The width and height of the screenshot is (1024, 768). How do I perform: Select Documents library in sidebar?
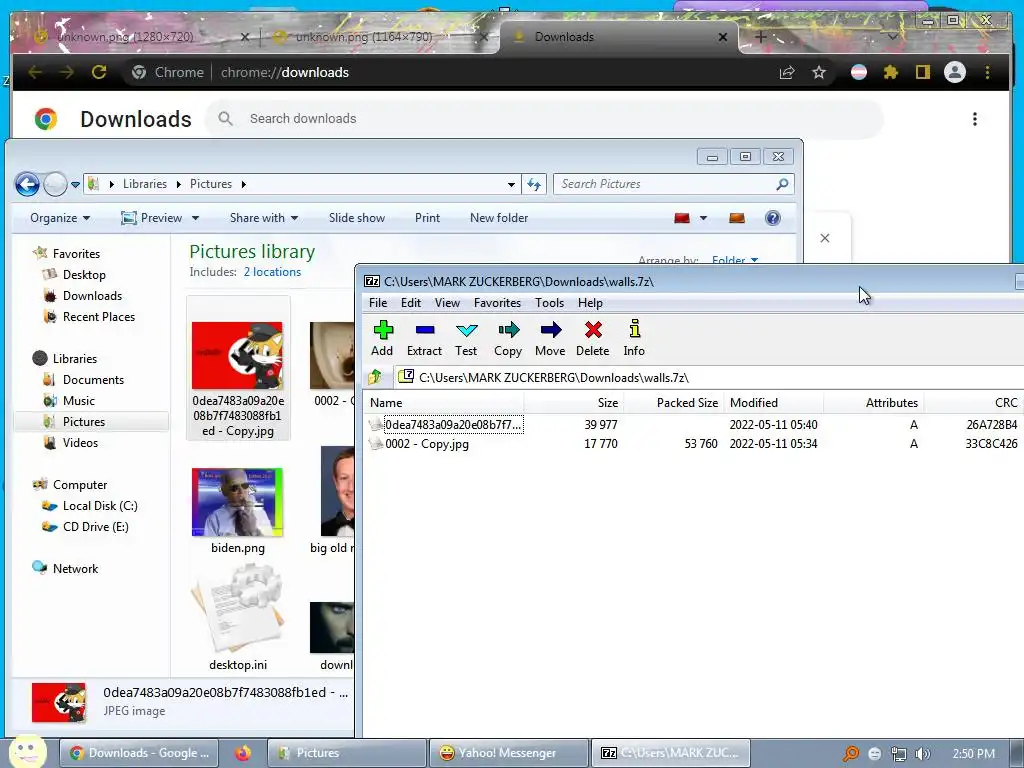click(93, 380)
